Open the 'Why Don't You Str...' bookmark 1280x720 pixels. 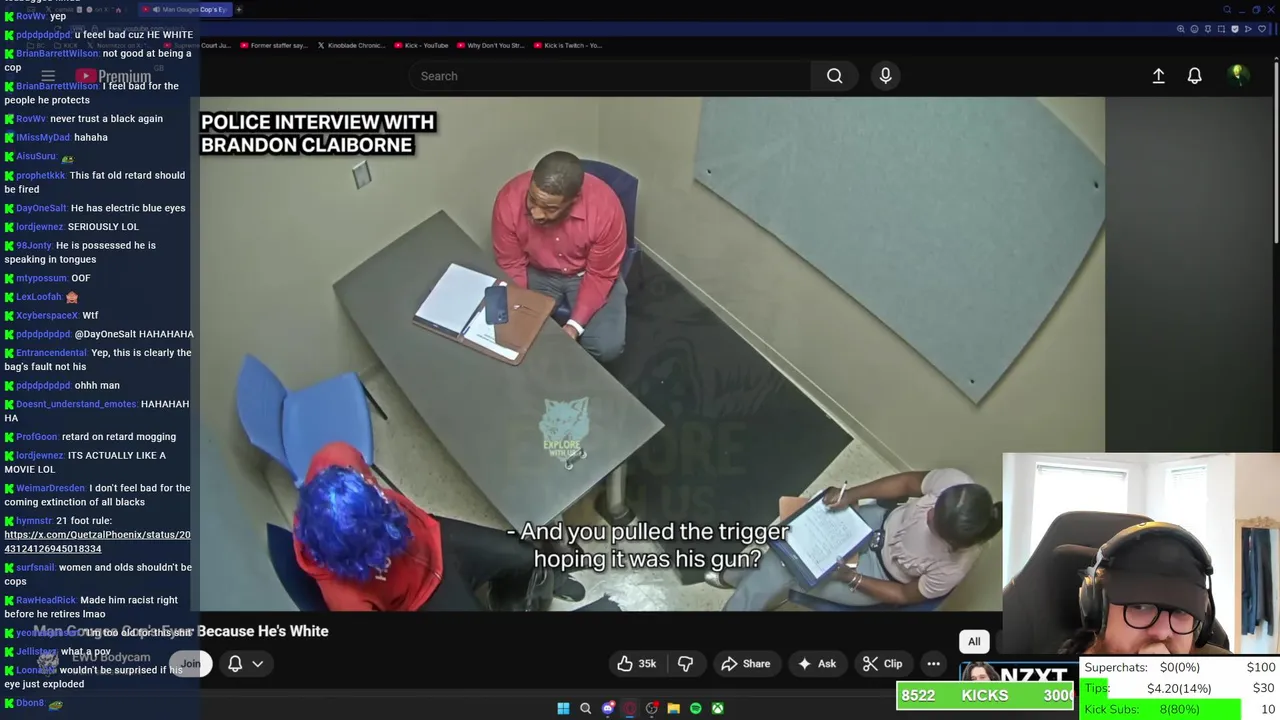coord(491,45)
